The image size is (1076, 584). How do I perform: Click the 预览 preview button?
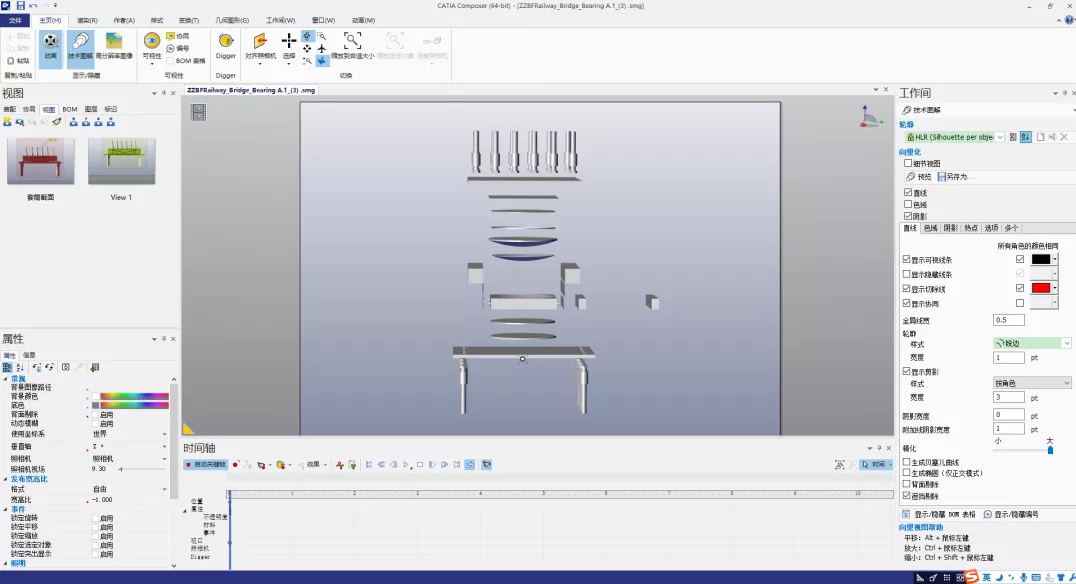point(918,176)
